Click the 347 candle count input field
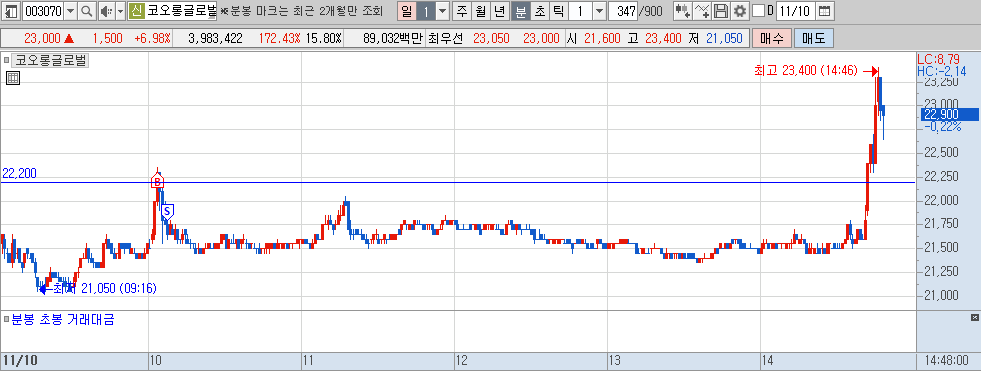The height and width of the screenshot is (371, 981). point(622,11)
